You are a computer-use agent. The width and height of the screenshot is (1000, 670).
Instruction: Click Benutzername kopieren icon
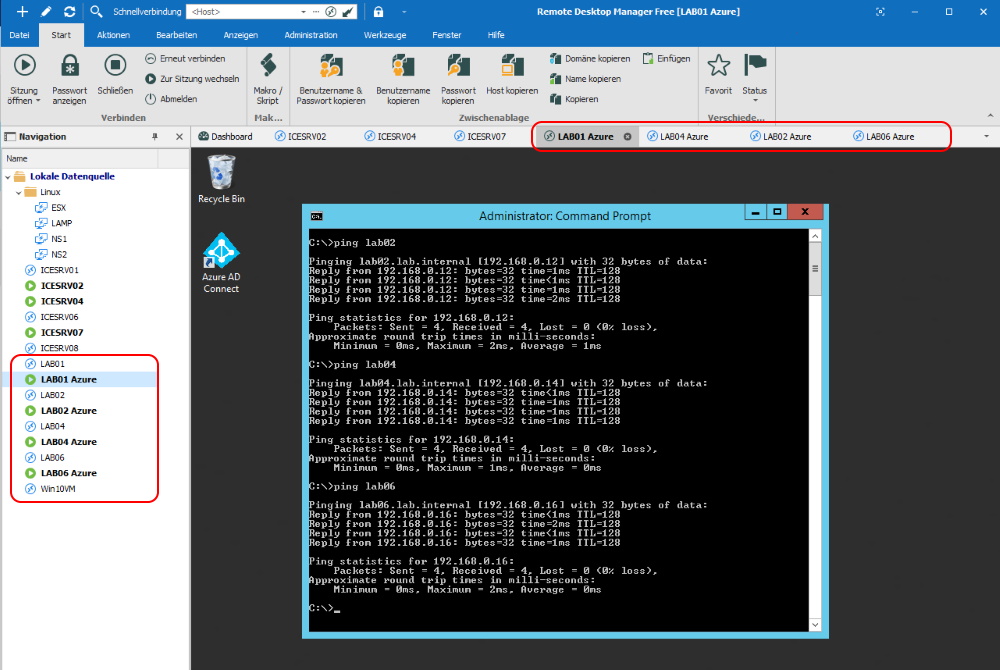[403, 66]
